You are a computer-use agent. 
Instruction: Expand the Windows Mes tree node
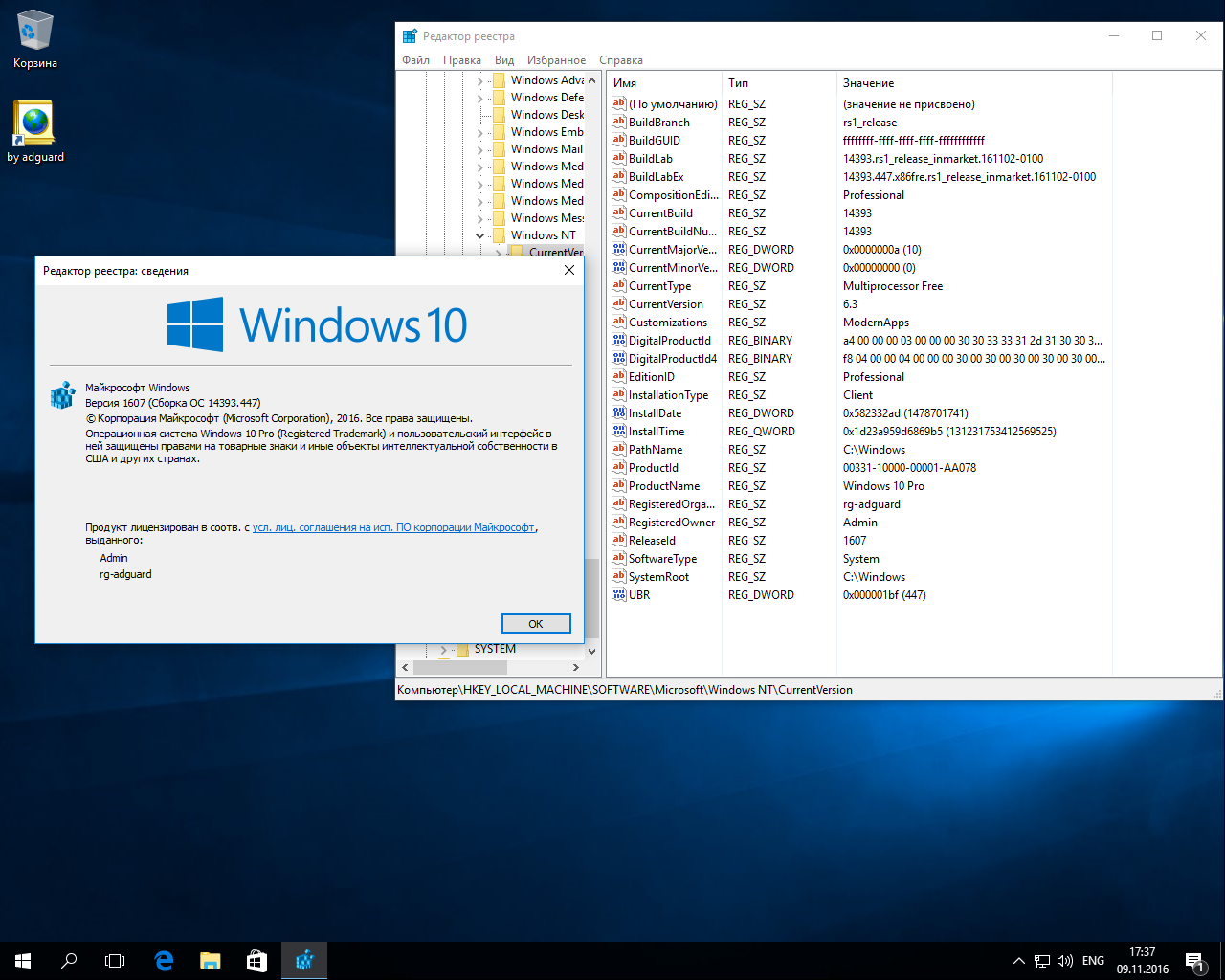tap(479, 219)
